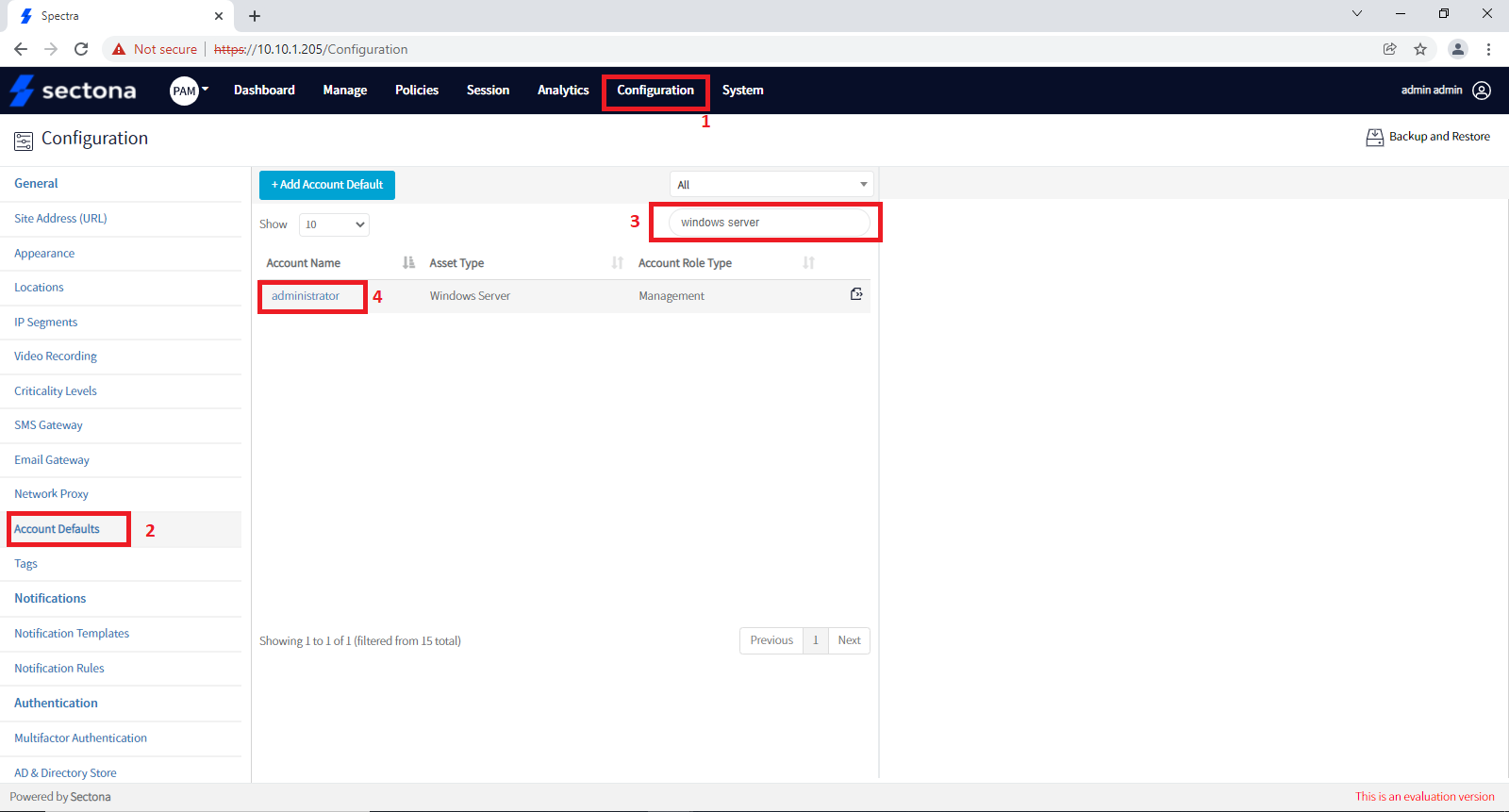
Task: Go to the Next results page
Action: [x=849, y=640]
